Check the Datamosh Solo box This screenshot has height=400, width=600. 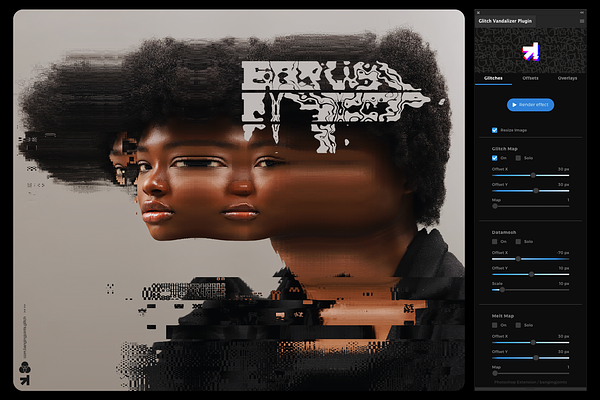(520, 241)
